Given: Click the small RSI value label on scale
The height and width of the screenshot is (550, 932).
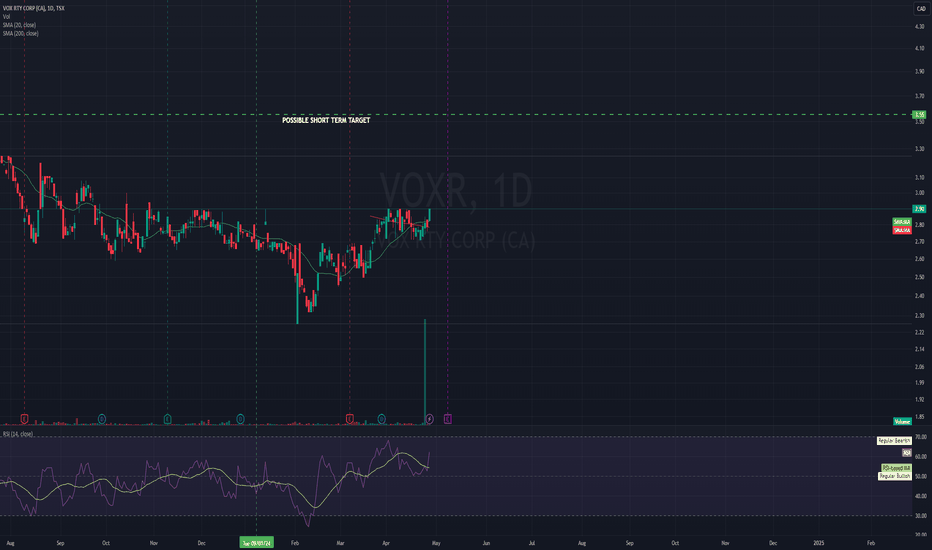Looking at the screenshot, I should click(907, 453).
